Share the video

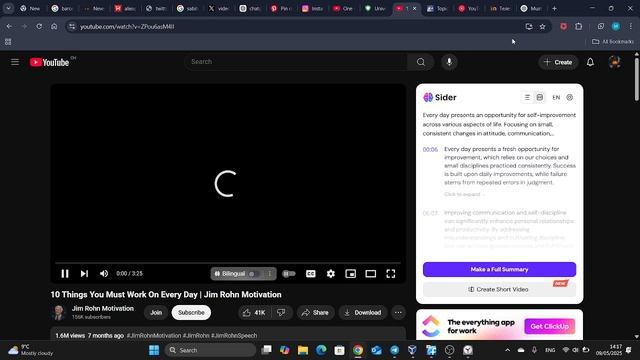pyautogui.click(x=315, y=313)
